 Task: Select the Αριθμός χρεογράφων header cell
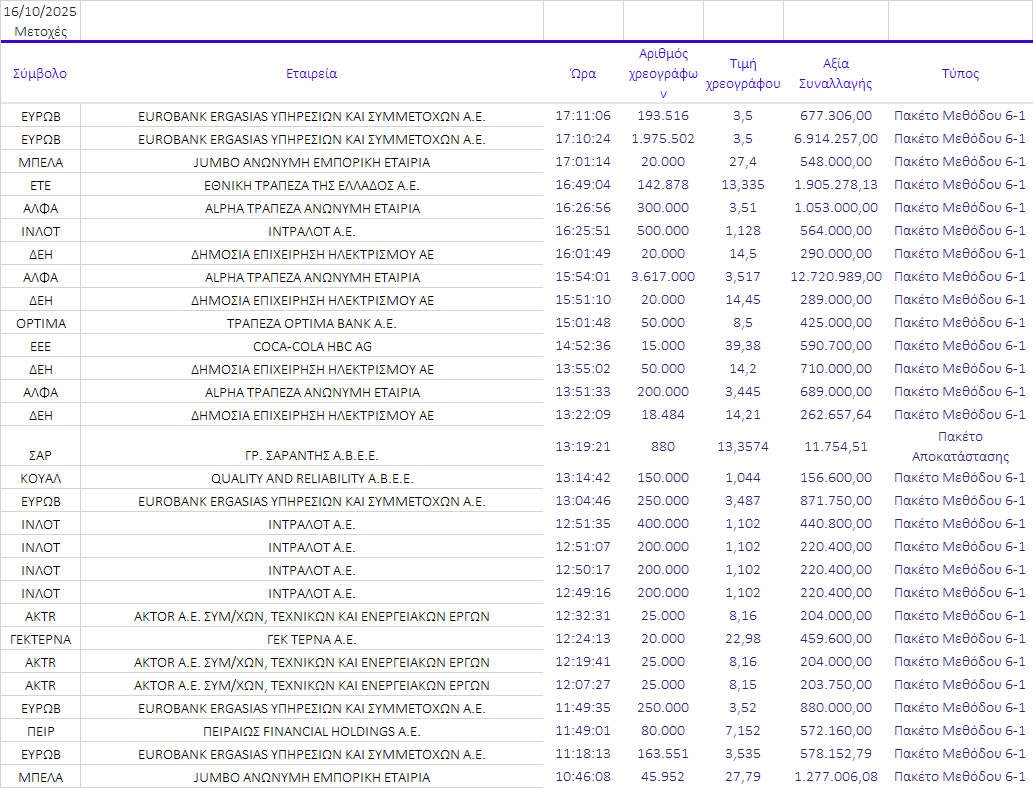663,73
